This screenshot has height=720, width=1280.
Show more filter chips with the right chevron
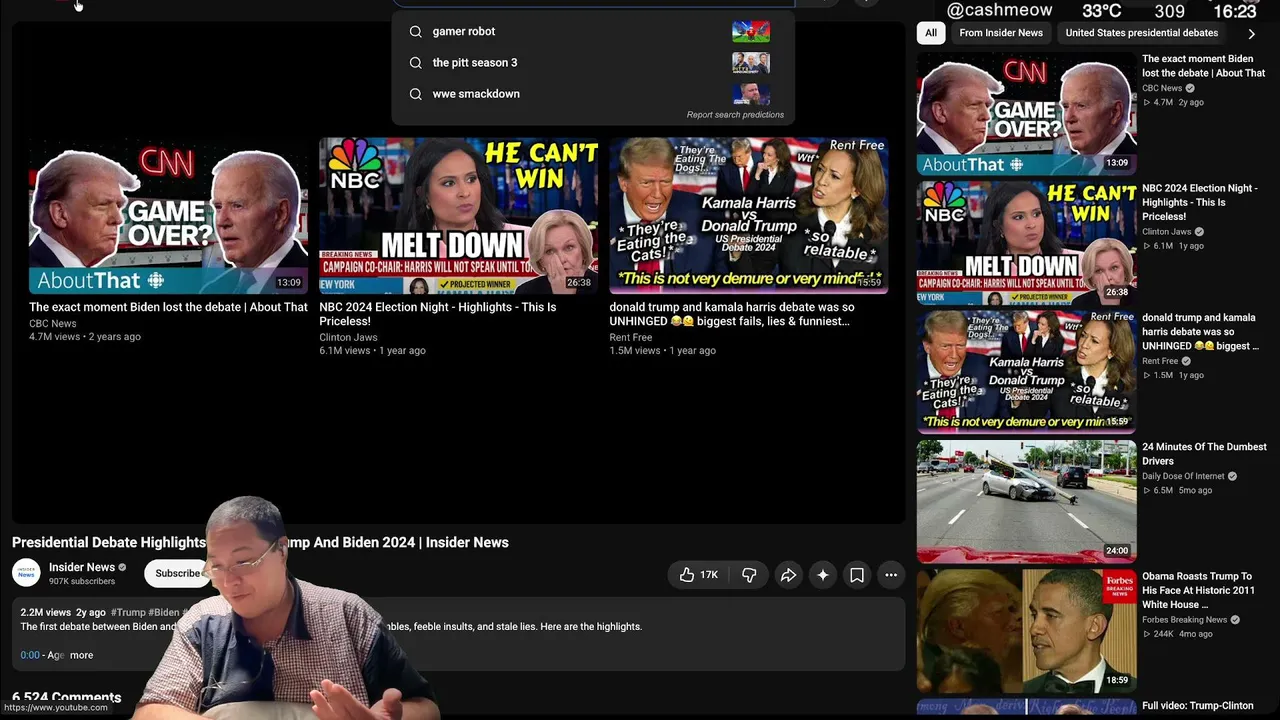coord(1251,33)
